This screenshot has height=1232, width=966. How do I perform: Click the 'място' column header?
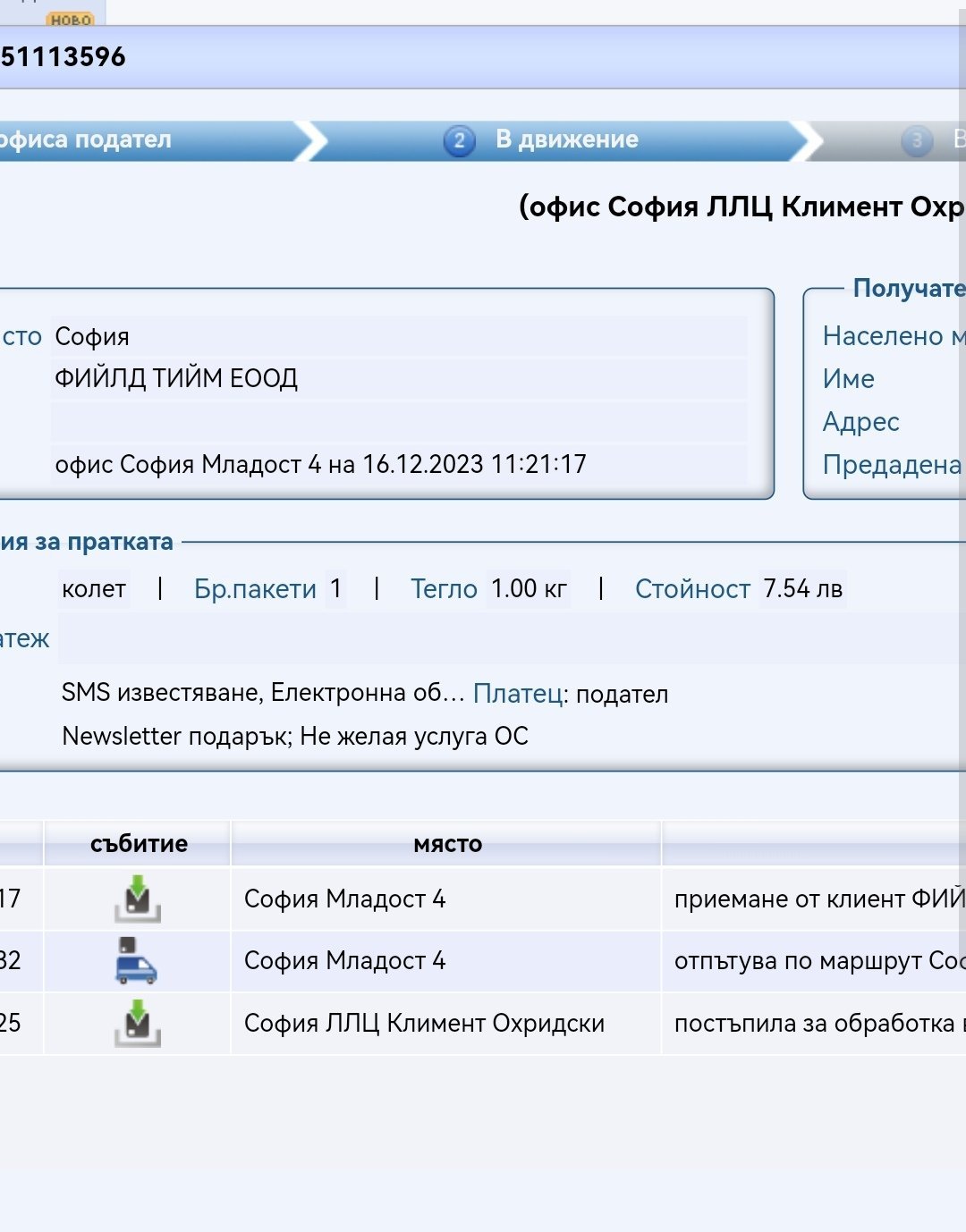pyautogui.click(x=447, y=844)
